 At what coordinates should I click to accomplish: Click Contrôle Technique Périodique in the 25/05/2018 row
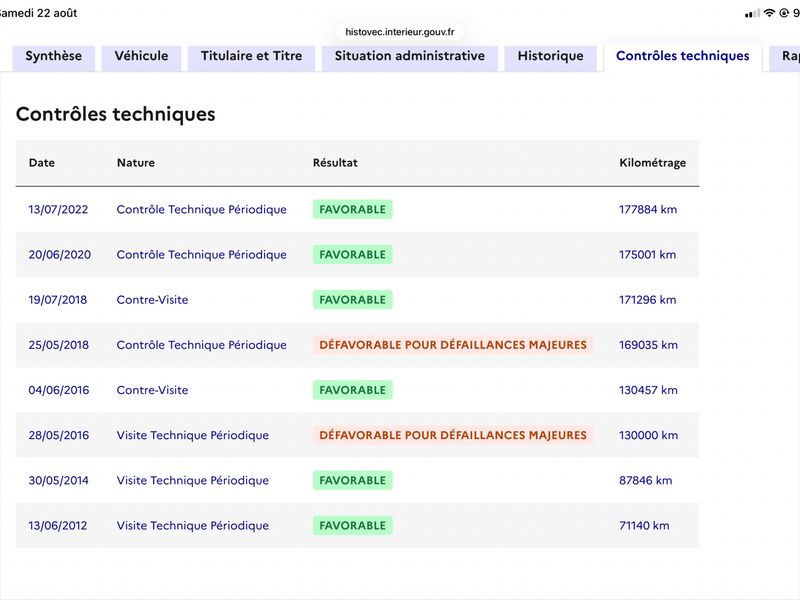(202, 345)
